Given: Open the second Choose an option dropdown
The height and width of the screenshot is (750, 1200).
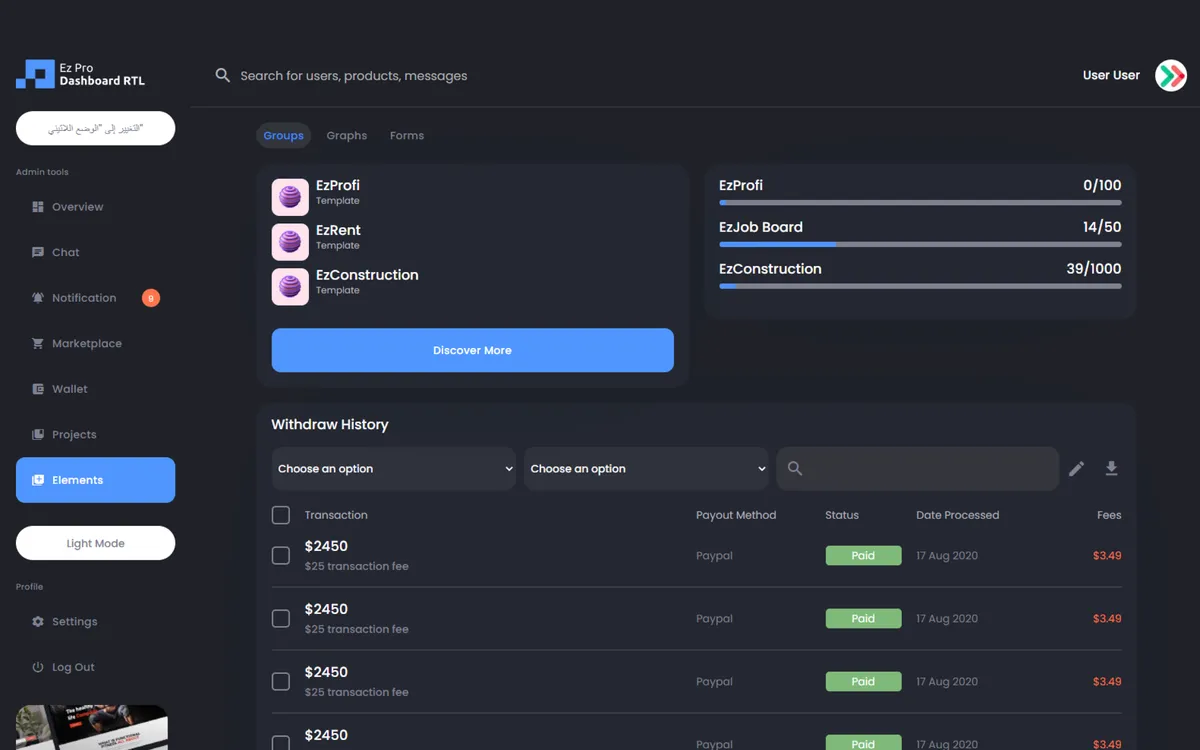Looking at the screenshot, I should click(646, 469).
